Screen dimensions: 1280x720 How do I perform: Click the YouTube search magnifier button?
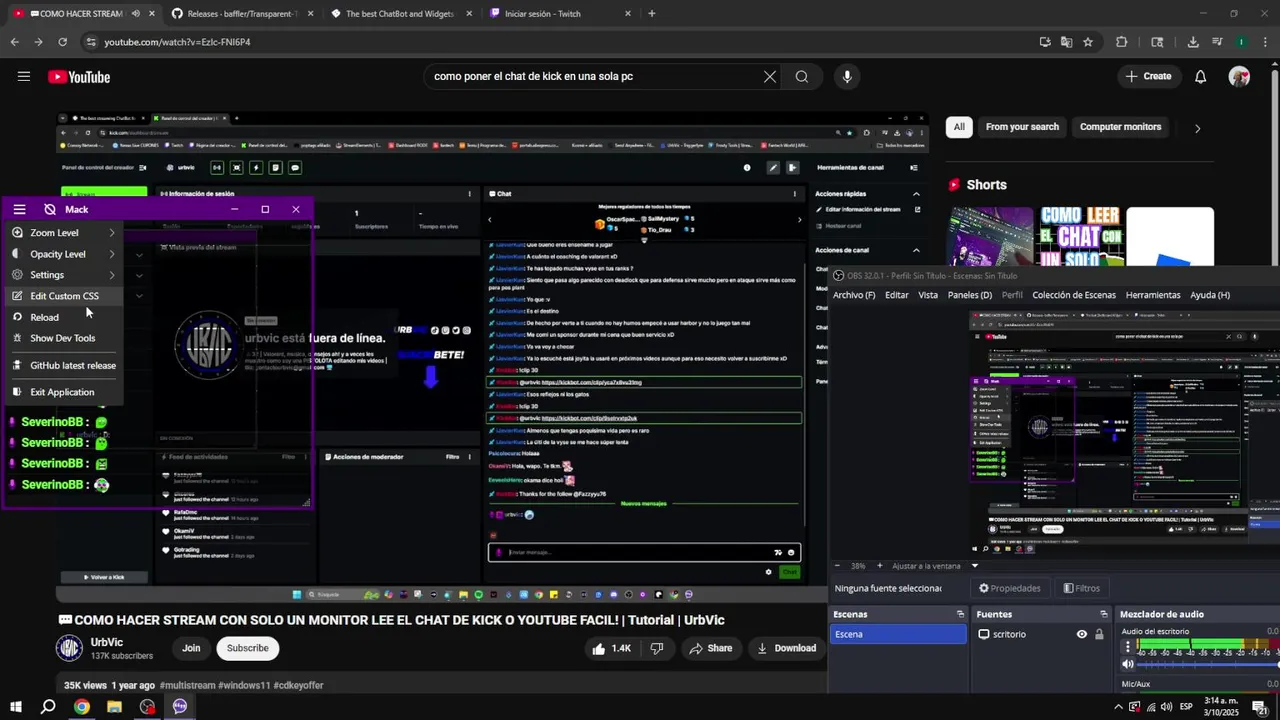click(x=802, y=77)
